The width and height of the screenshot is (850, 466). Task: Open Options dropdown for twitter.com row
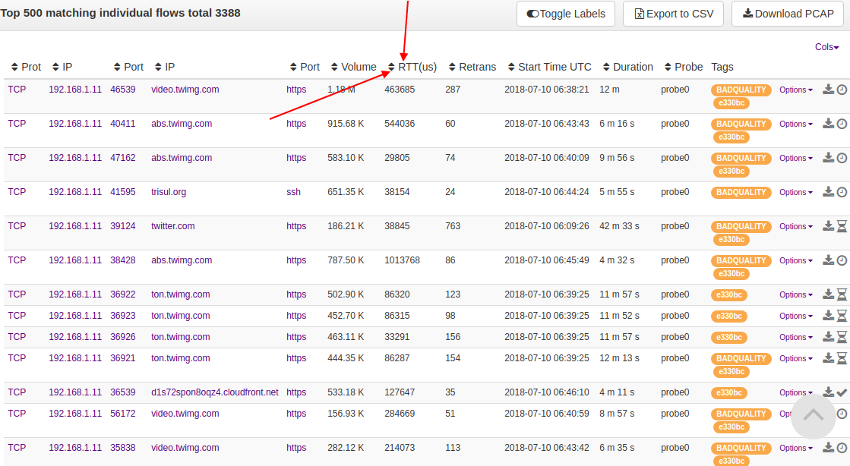(x=795, y=227)
